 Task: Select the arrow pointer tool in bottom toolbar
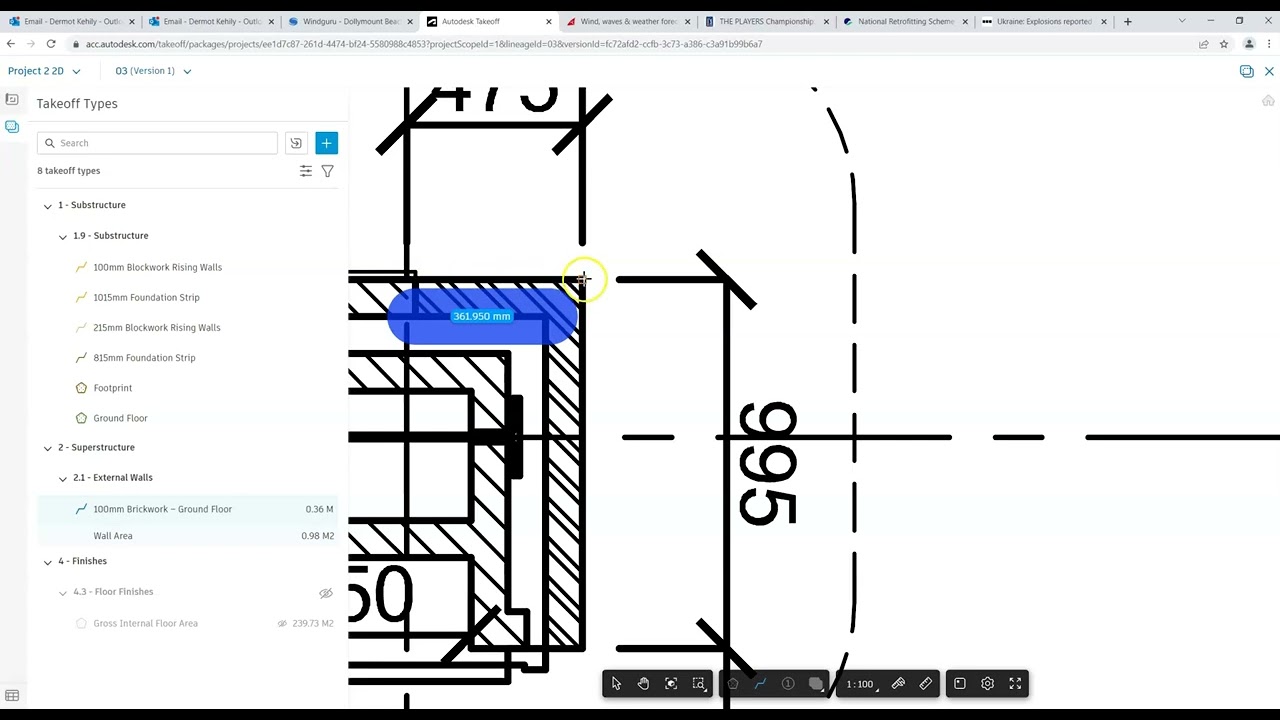(x=616, y=684)
